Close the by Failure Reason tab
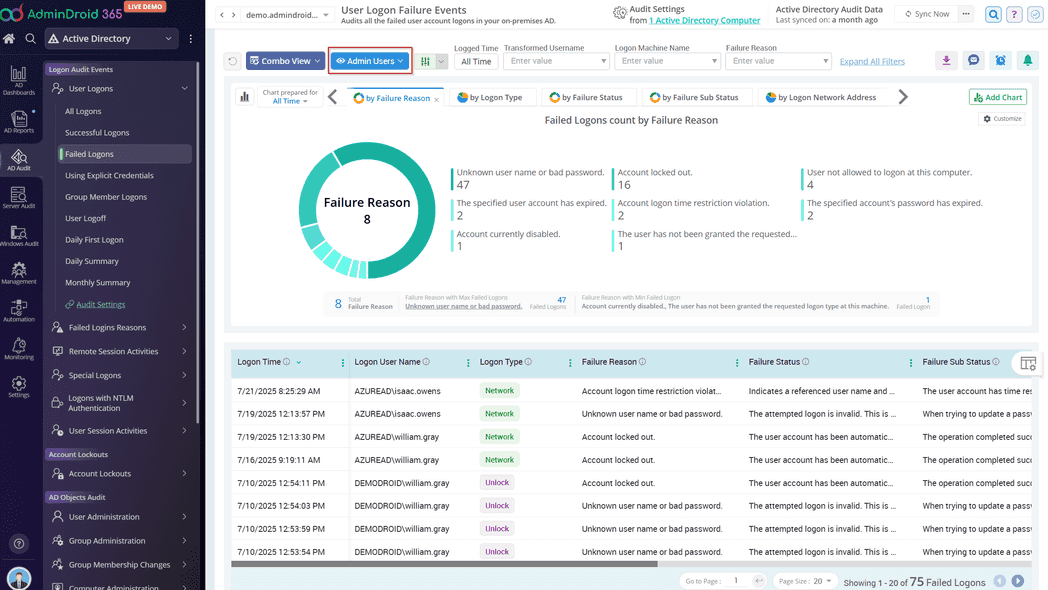 click(436, 100)
